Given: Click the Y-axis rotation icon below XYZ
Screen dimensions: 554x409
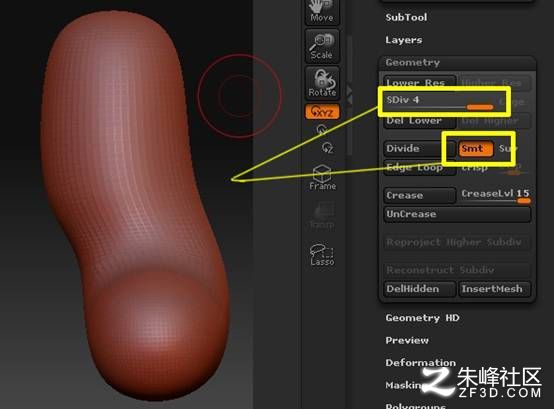Looking at the screenshot, I should click(x=322, y=130).
